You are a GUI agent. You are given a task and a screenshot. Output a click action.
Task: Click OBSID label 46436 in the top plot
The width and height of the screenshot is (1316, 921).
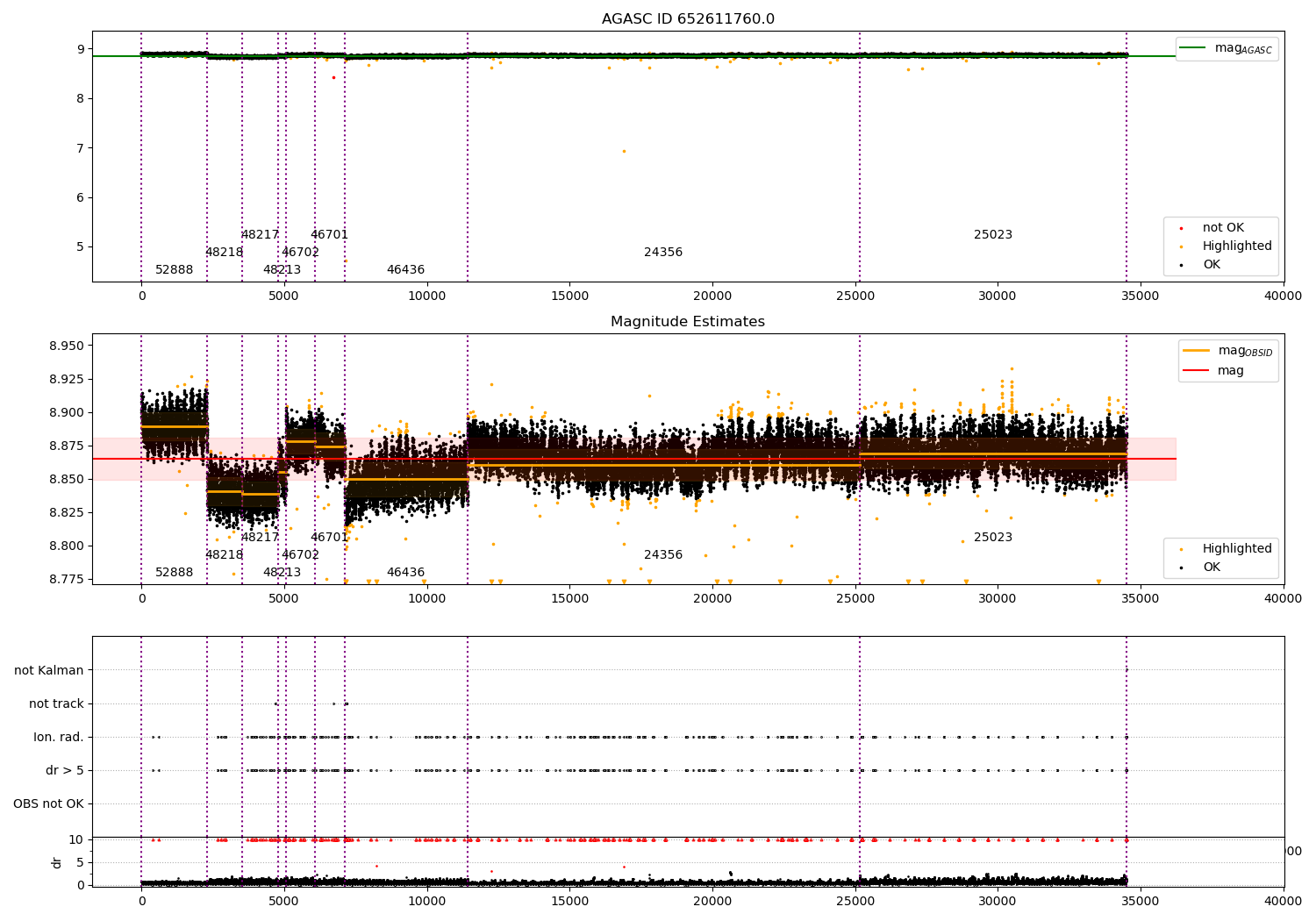click(x=405, y=270)
